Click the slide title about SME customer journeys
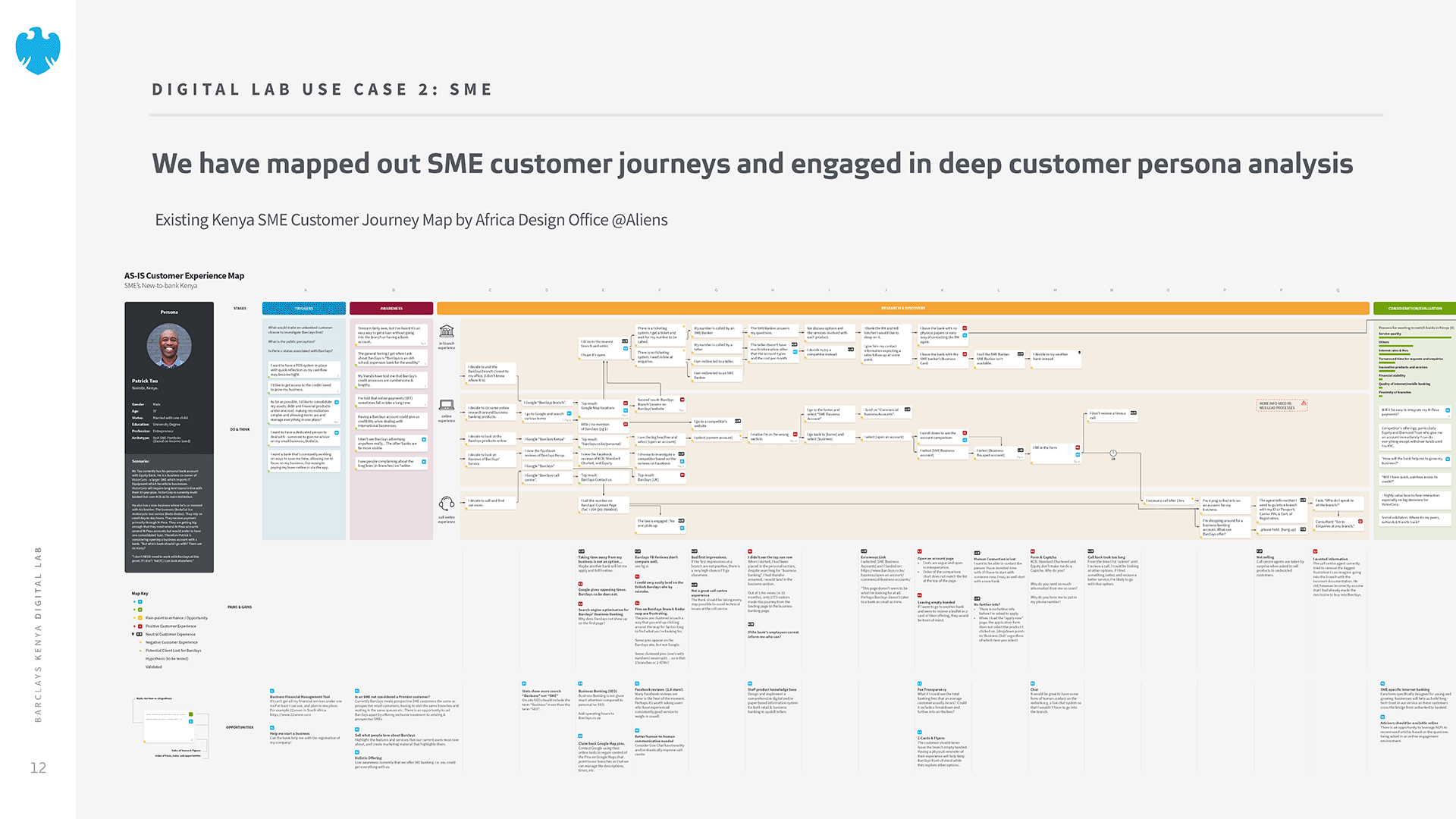The height and width of the screenshot is (819, 1456). tap(752, 164)
